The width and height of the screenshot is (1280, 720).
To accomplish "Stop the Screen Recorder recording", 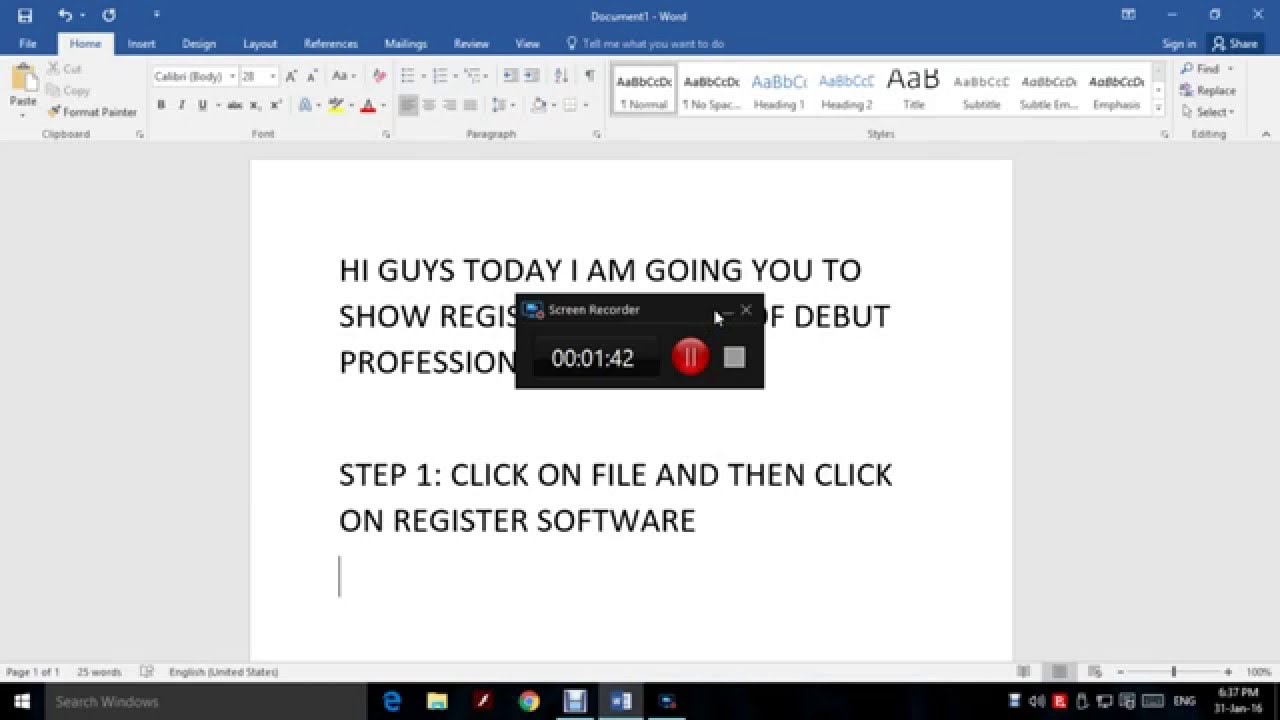I will [734, 357].
